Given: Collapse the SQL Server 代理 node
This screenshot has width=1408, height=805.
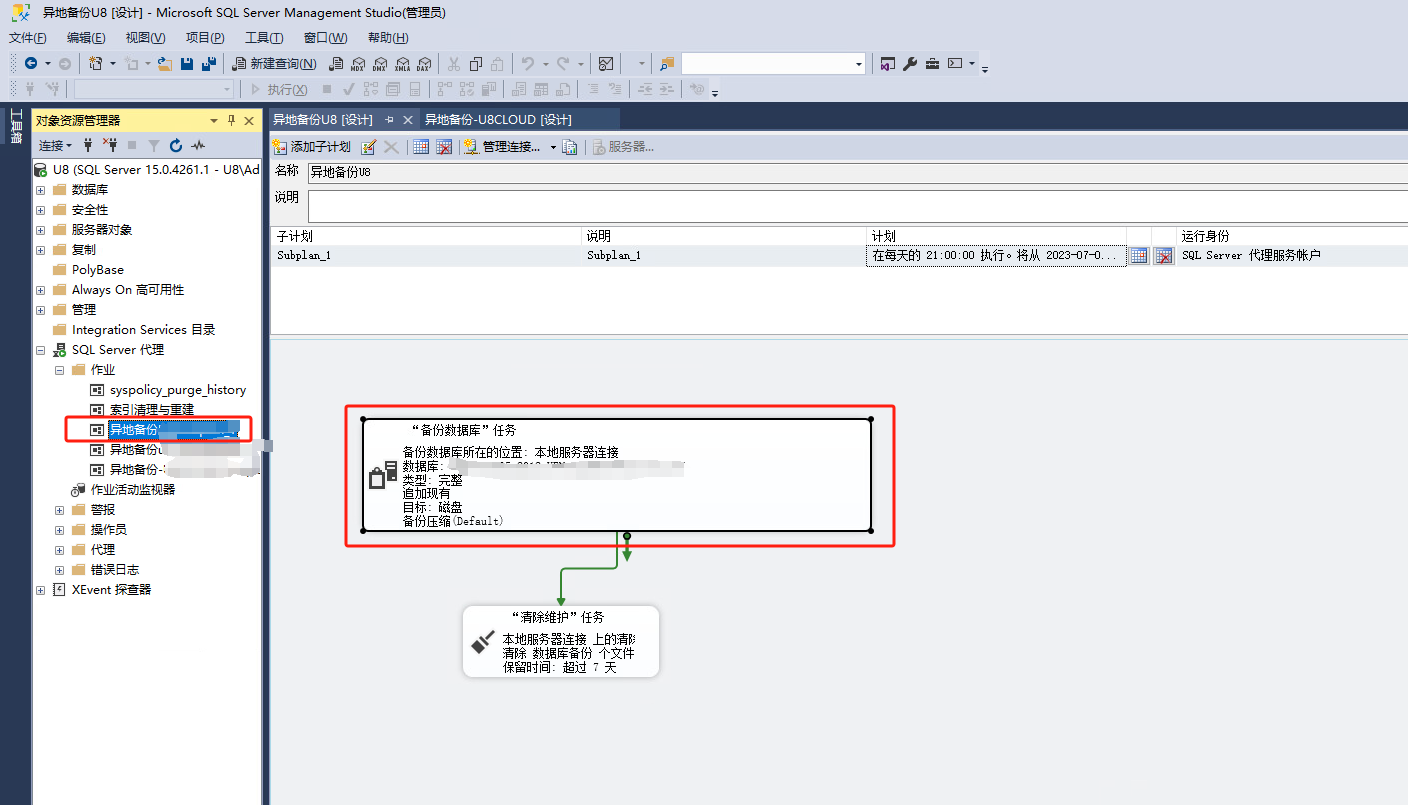Looking at the screenshot, I should point(40,350).
